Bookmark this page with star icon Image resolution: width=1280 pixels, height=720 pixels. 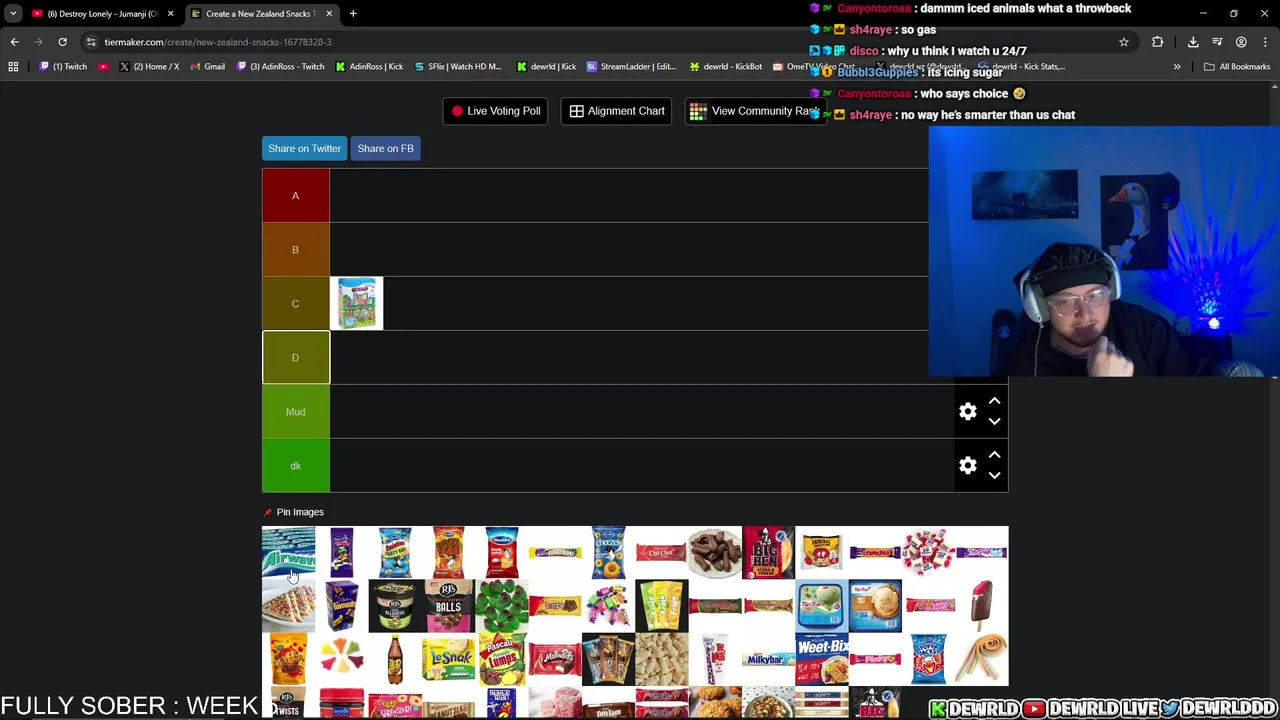point(1124,42)
